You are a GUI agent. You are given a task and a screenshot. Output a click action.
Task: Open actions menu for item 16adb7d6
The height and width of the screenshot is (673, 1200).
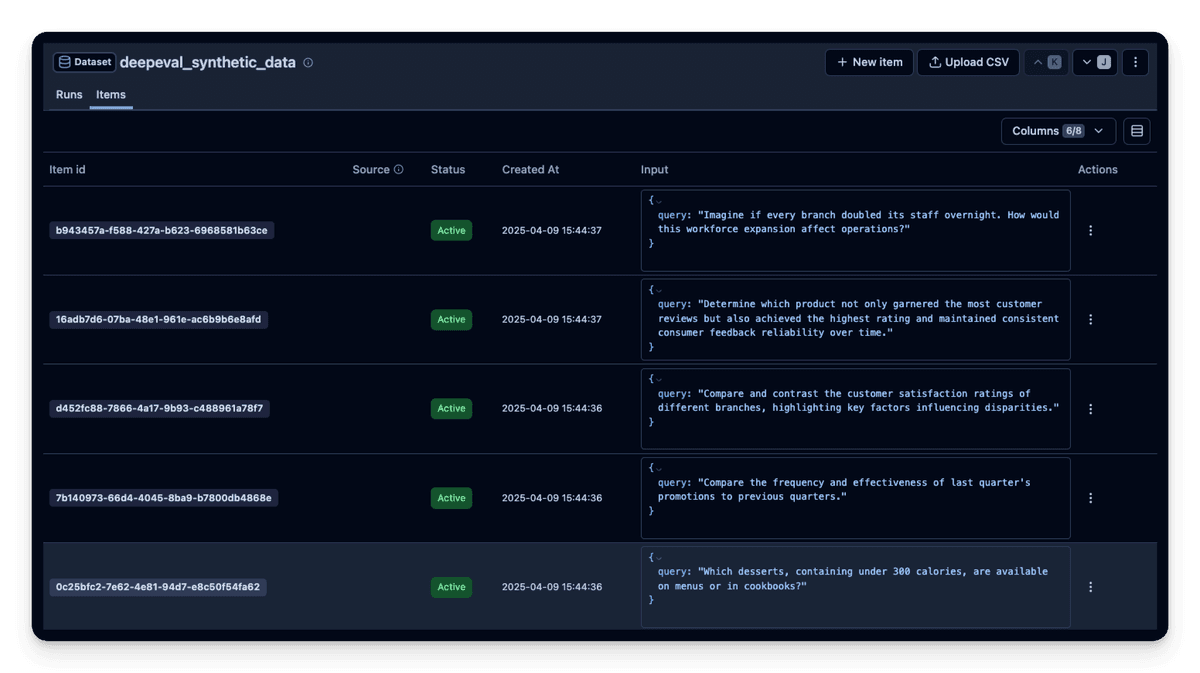coord(1090,320)
